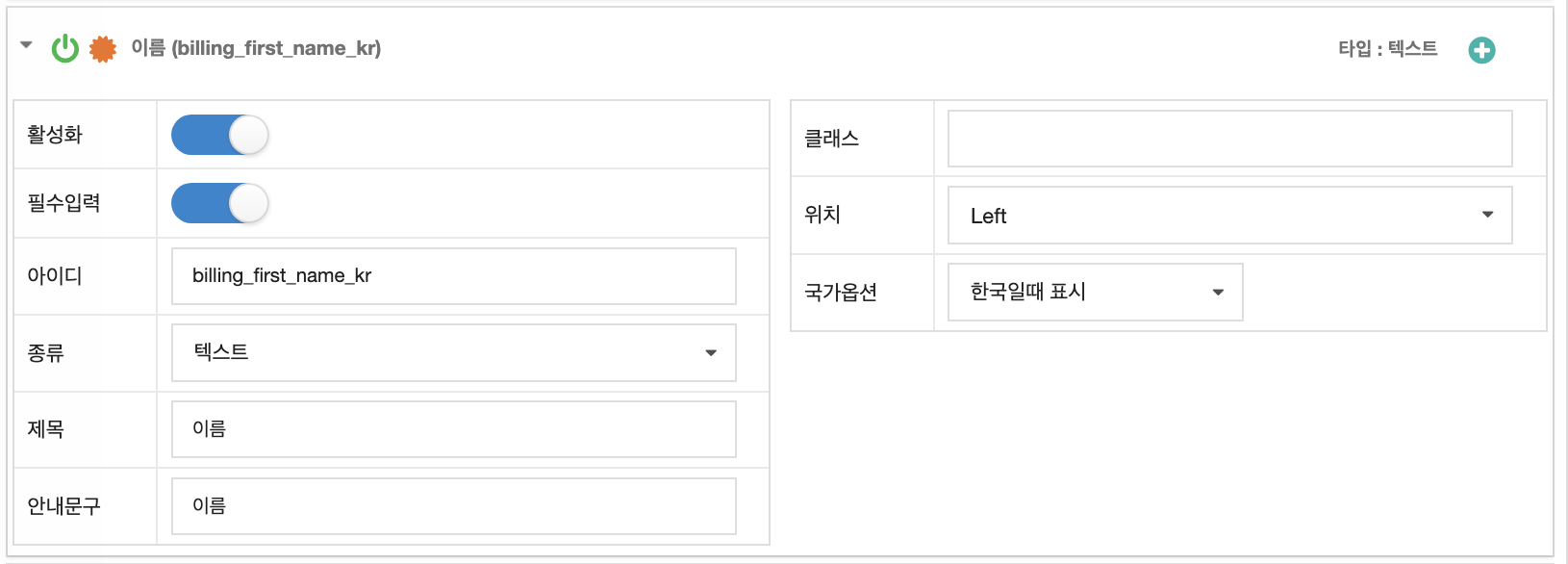Click into the 안내문구 text field
This screenshot has height=564, width=1568.
454,506
